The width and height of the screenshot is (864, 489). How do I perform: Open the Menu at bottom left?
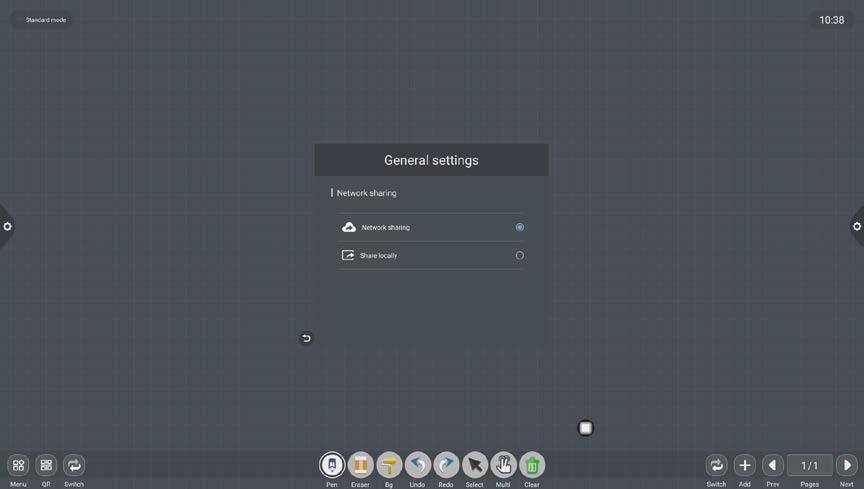pyautogui.click(x=18, y=465)
